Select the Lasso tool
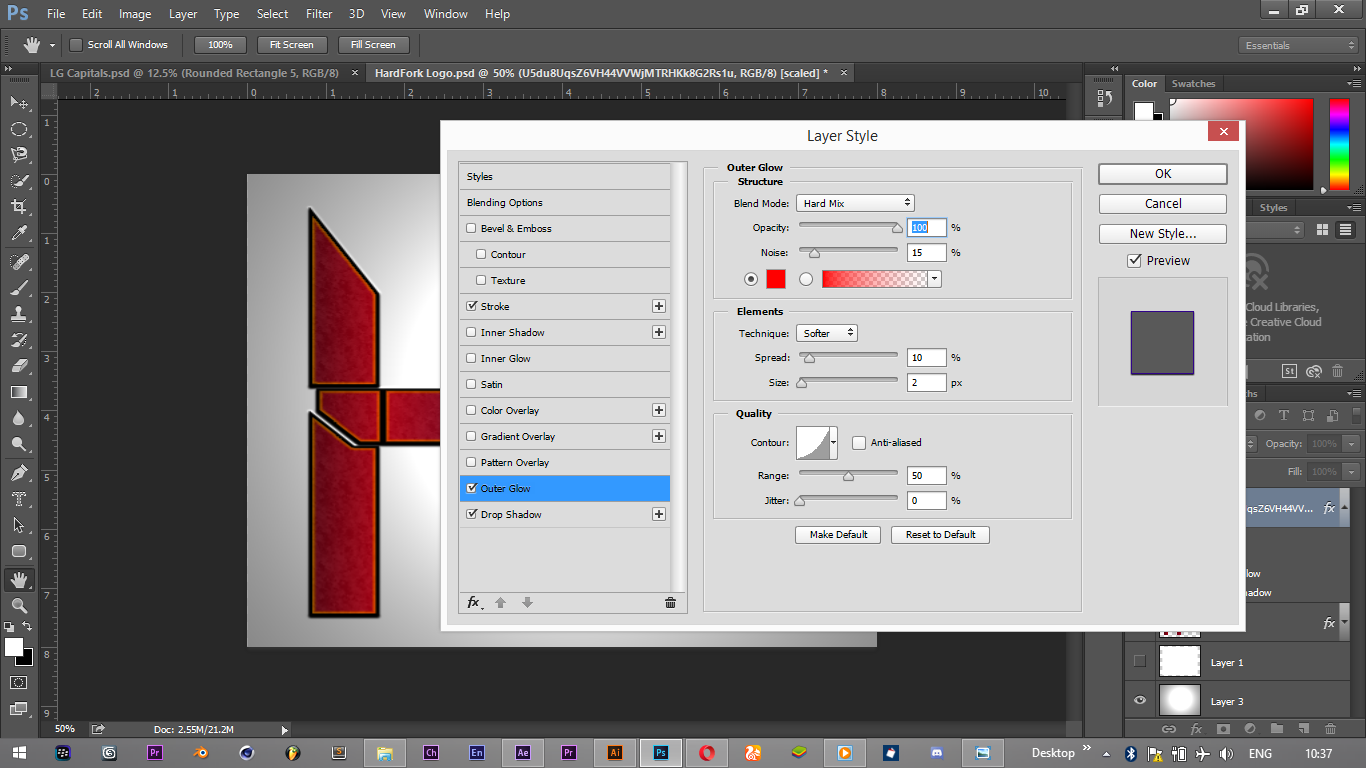The image size is (1366, 768). coord(19,154)
